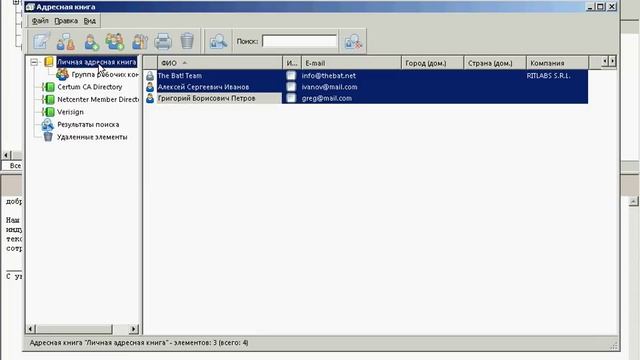640x360 pixels.
Task: Select the Личная адресная книга tree item
Action: click(x=97, y=62)
